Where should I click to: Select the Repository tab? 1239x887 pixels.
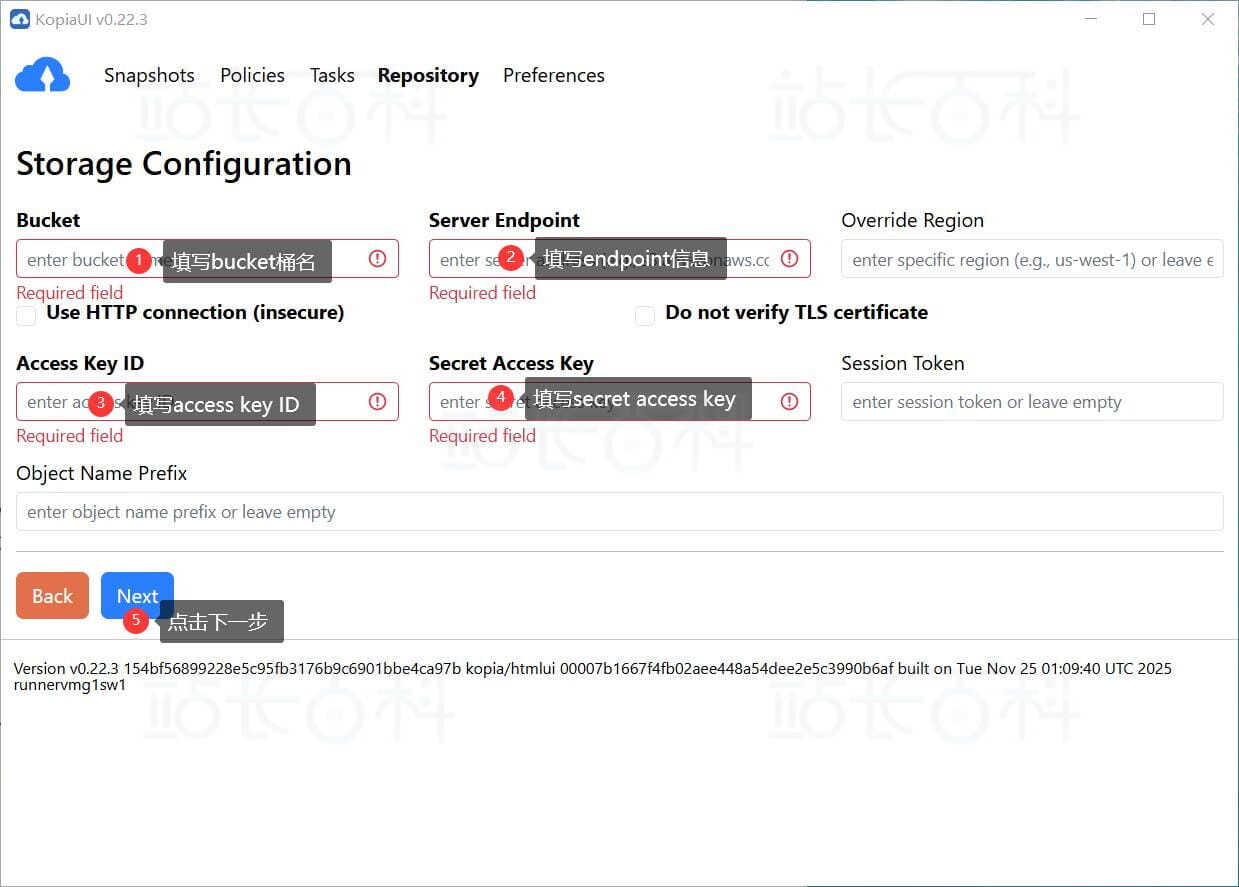(x=428, y=75)
